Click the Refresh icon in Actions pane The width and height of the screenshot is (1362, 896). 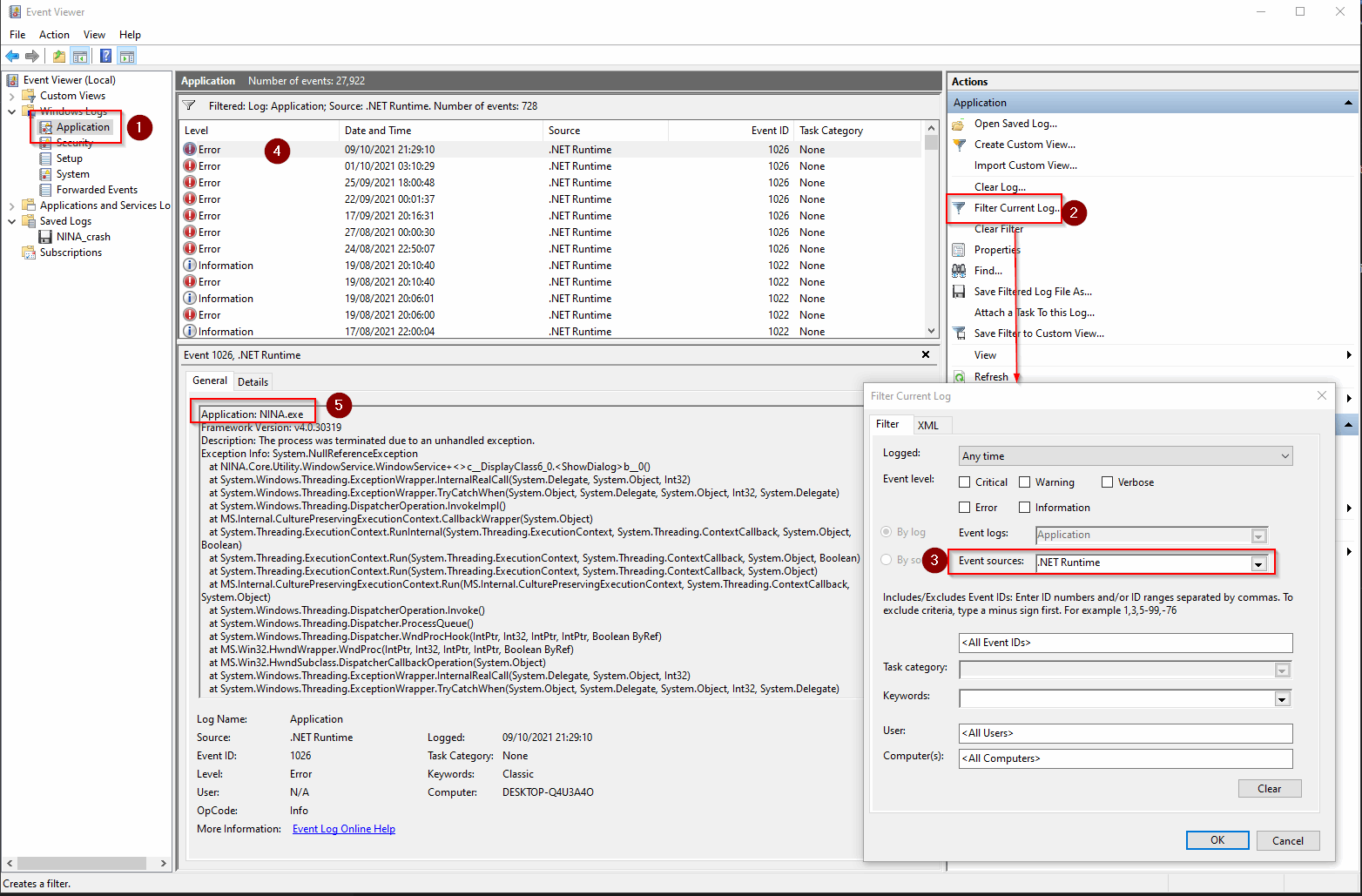(959, 377)
